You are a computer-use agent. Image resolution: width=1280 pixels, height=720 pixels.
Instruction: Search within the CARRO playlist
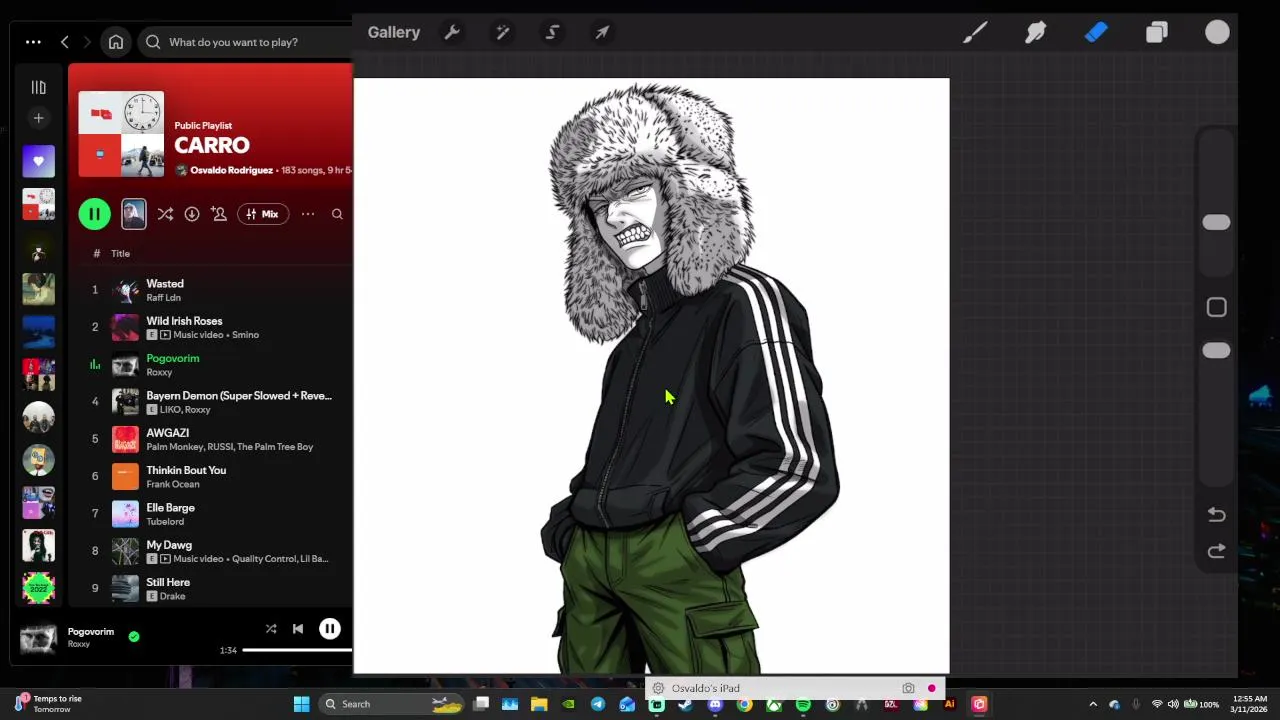[337, 214]
